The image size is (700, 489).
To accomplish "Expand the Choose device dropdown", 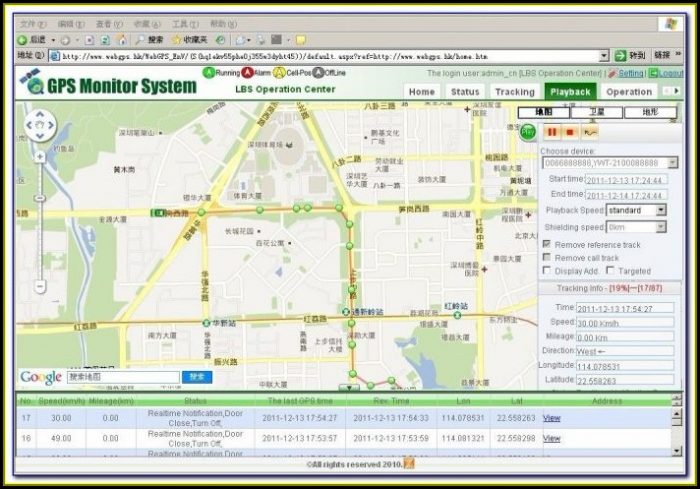I will click(x=672, y=162).
